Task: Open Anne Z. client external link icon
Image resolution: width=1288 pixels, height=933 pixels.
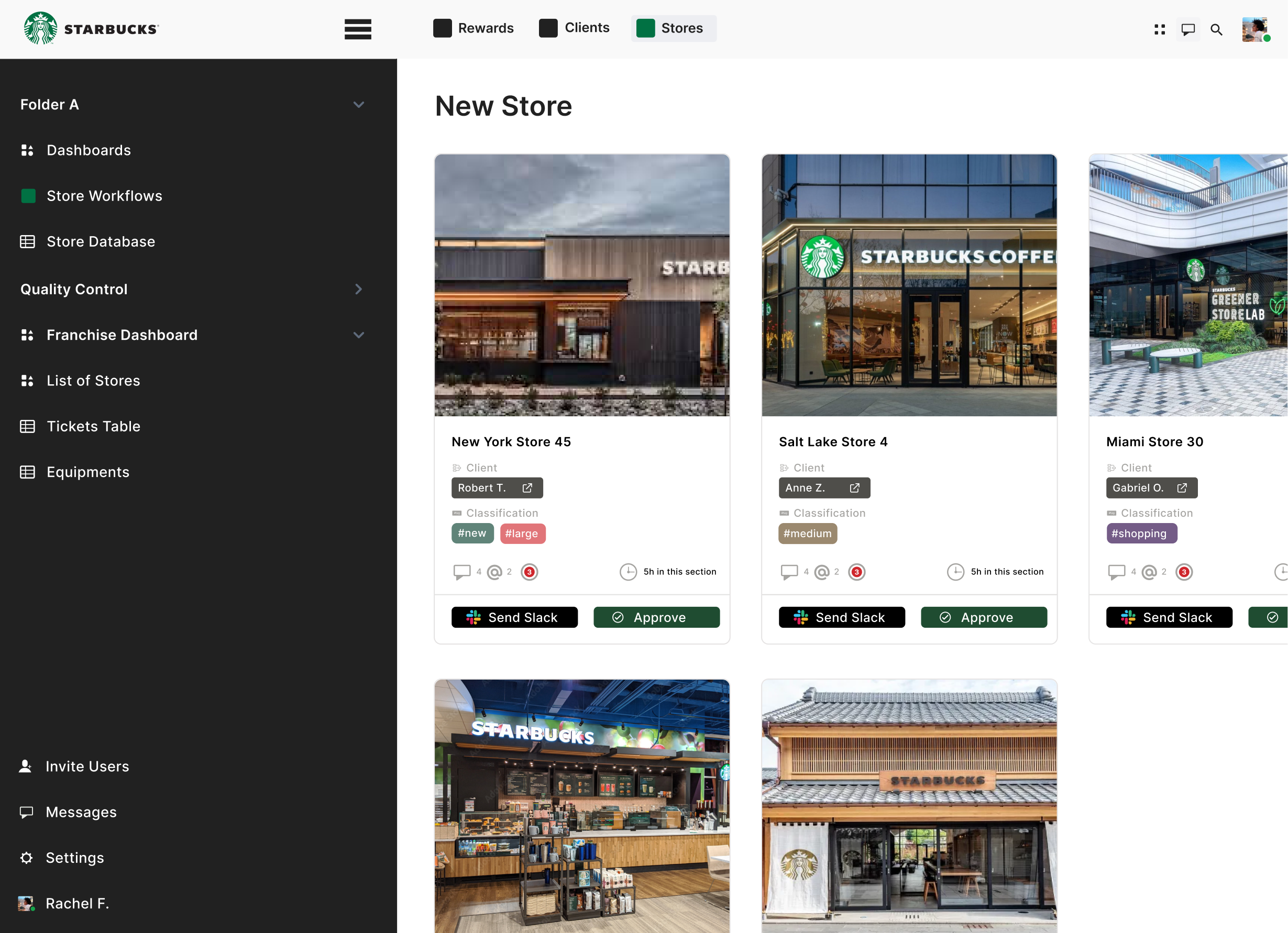Action: click(x=854, y=488)
